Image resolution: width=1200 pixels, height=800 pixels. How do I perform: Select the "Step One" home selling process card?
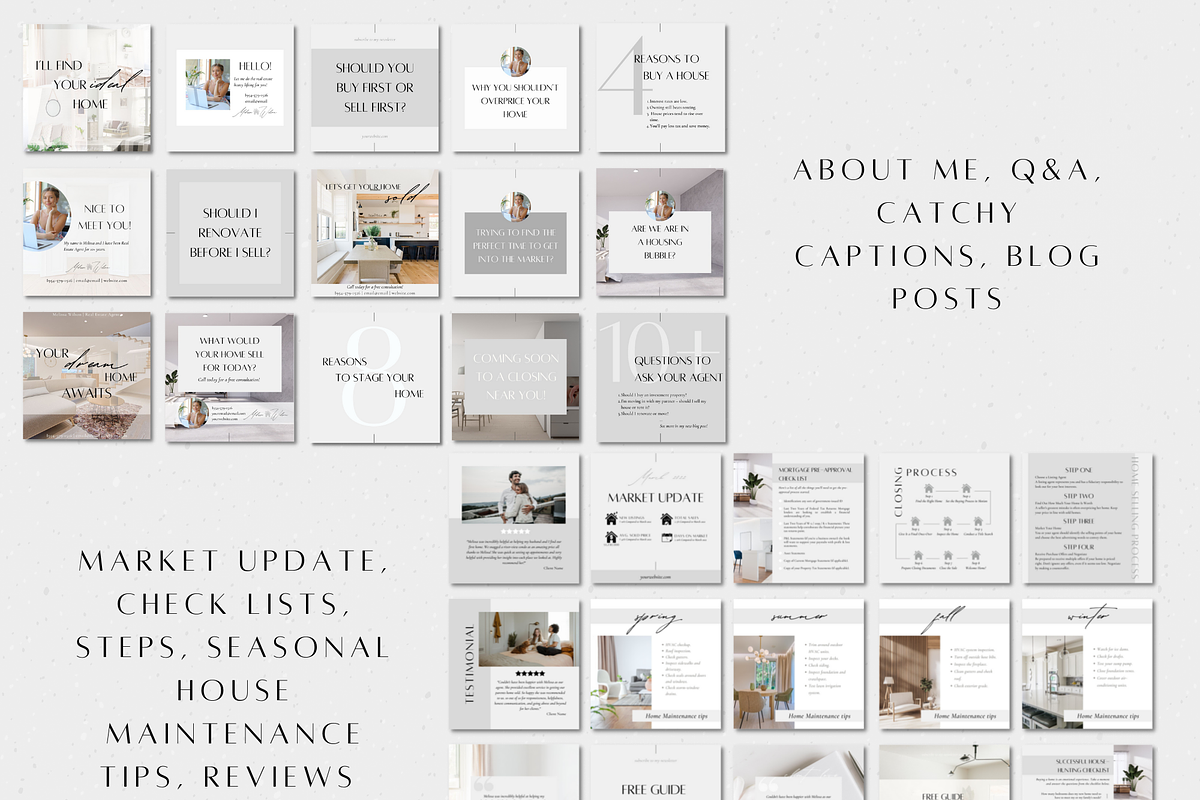pos(1089,518)
